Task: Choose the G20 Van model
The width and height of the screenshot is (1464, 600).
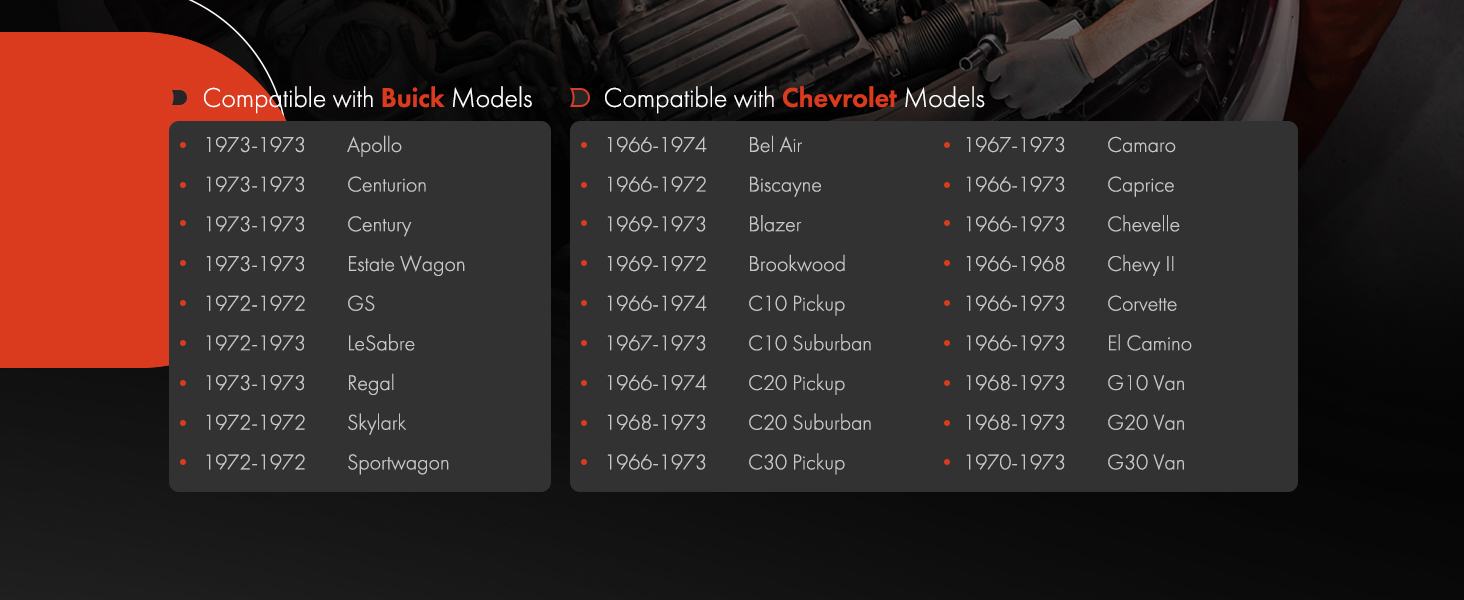Action: (1146, 423)
